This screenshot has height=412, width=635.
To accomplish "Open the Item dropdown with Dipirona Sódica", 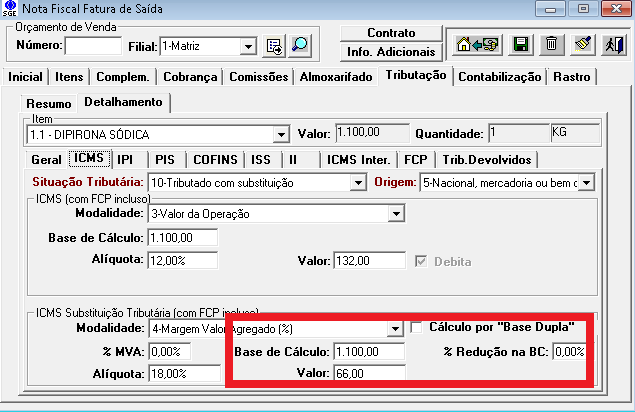I will 280,134.
